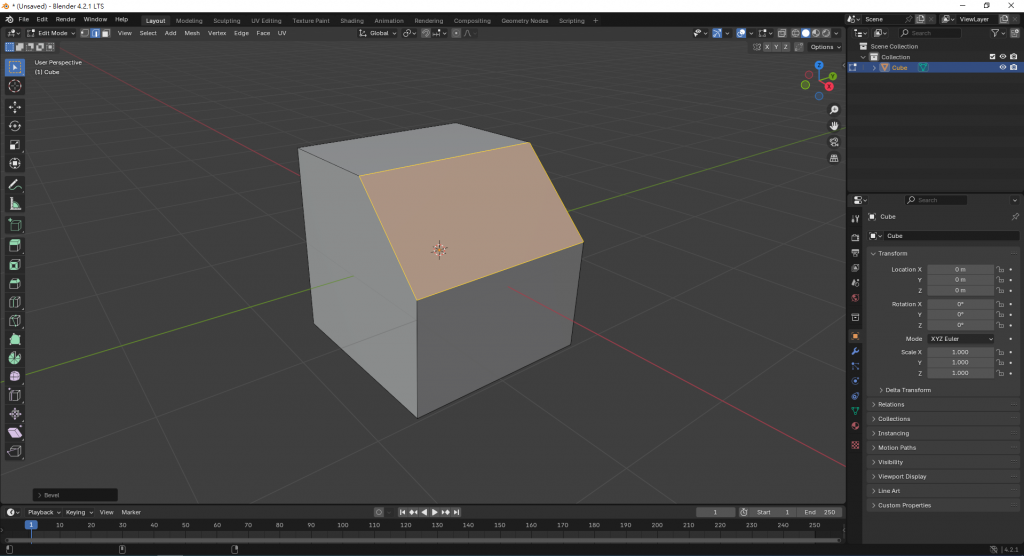The height and width of the screenshot is (556, 1024).
Task: Select the Knife tool
Action: click(x=15, y=321)
